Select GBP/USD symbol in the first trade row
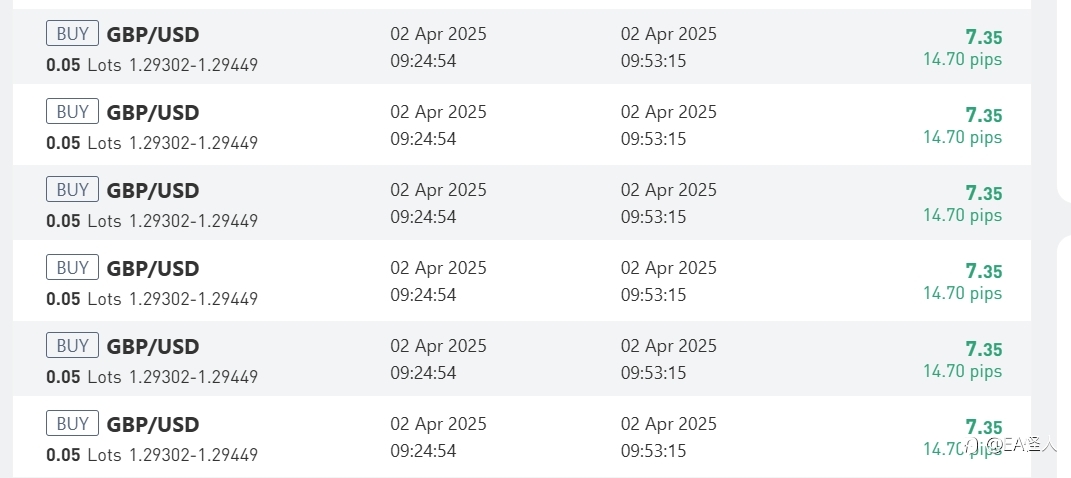 [153, 35]
